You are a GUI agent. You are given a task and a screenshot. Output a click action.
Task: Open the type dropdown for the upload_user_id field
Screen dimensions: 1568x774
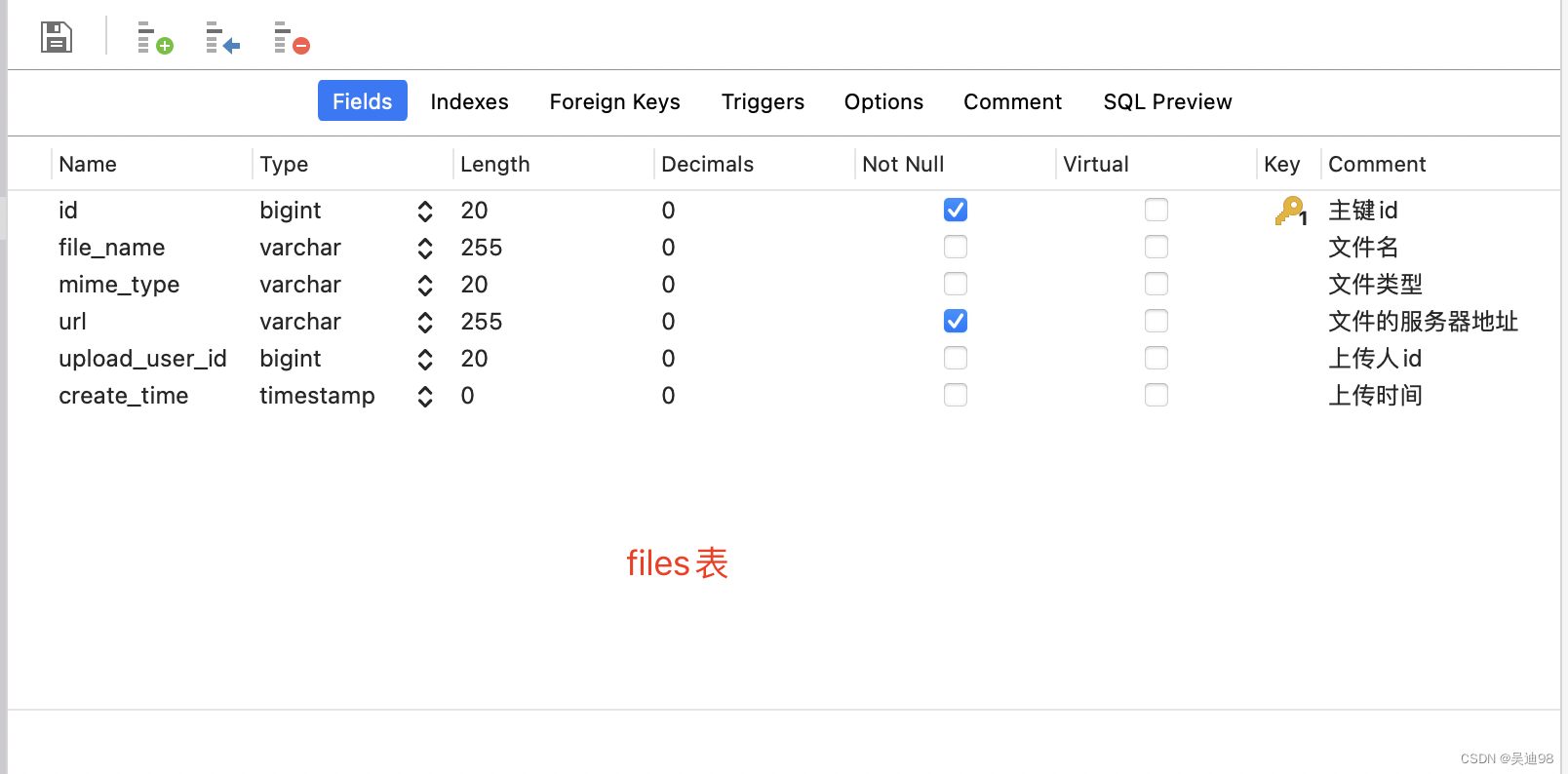click(425, 359)
